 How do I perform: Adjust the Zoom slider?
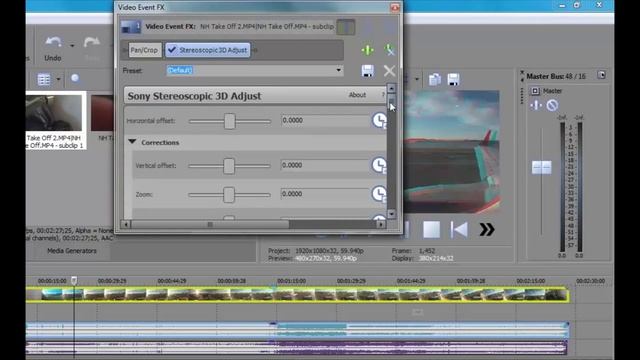(x=229, y=195)
